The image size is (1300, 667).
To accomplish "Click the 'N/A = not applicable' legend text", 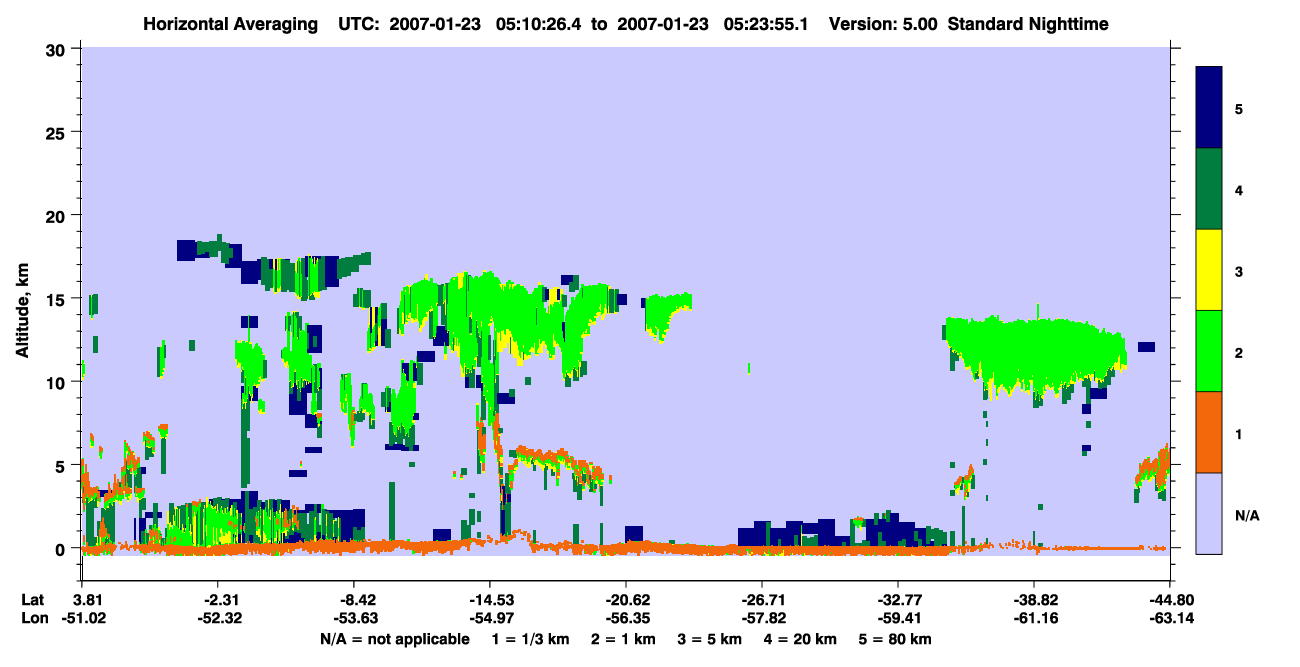I will pyautogui.click(x=395, y=639).
